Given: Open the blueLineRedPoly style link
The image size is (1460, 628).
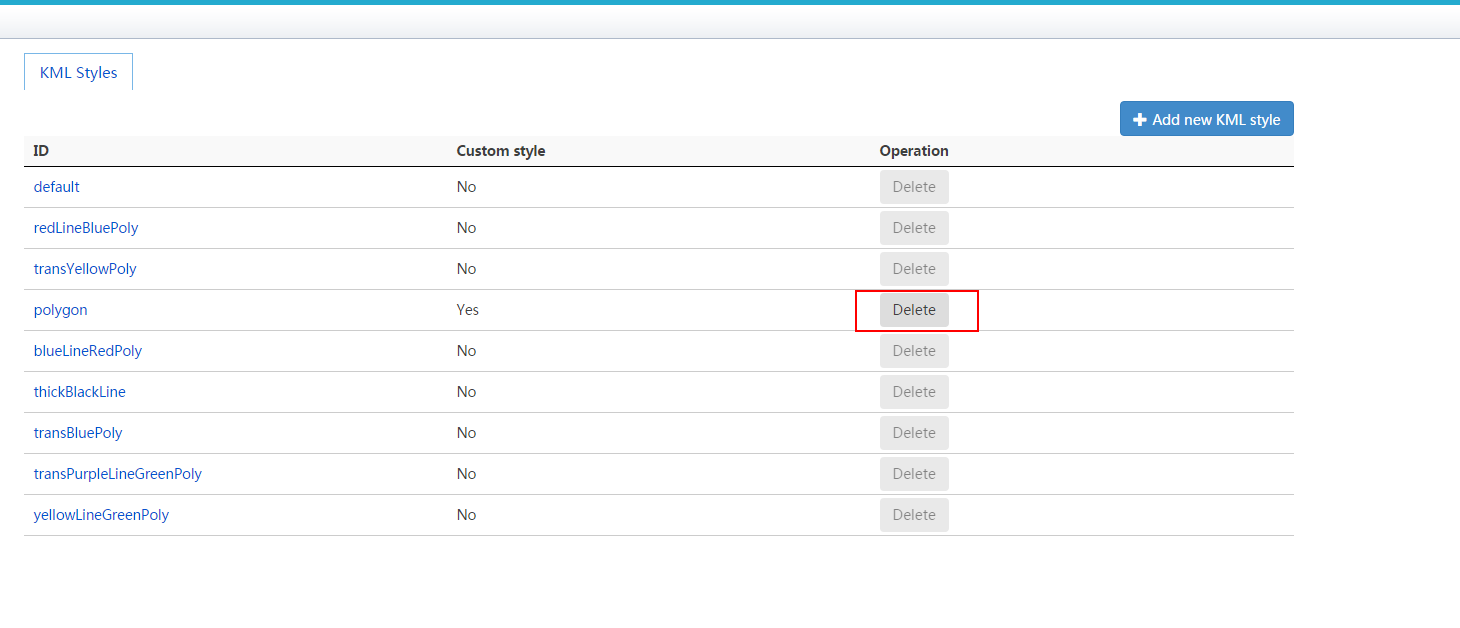Looking at the screenshot, I should (x=88, y=351).
